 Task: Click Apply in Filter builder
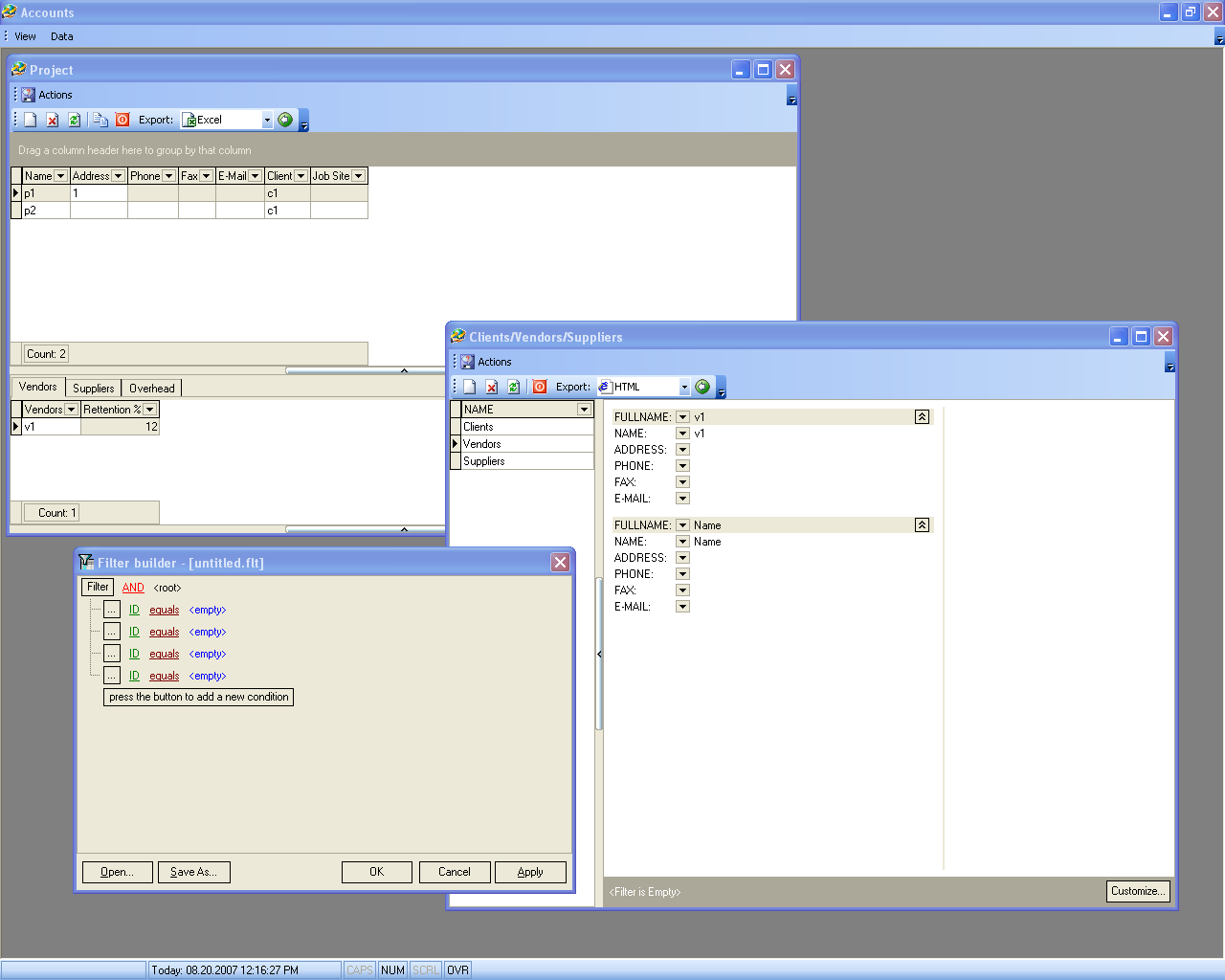point(530,872)
